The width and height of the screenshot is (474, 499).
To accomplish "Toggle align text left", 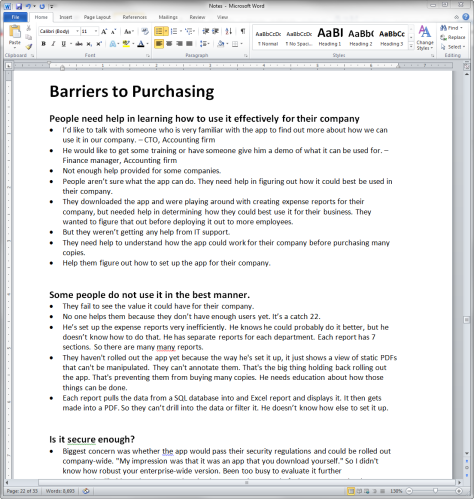I will (159, 44).
